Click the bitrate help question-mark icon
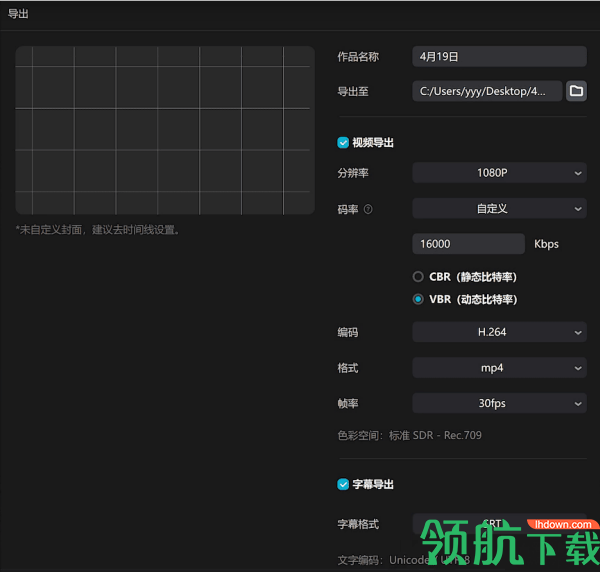The height and width of the screenshot is (572, 600). (368, 209)
